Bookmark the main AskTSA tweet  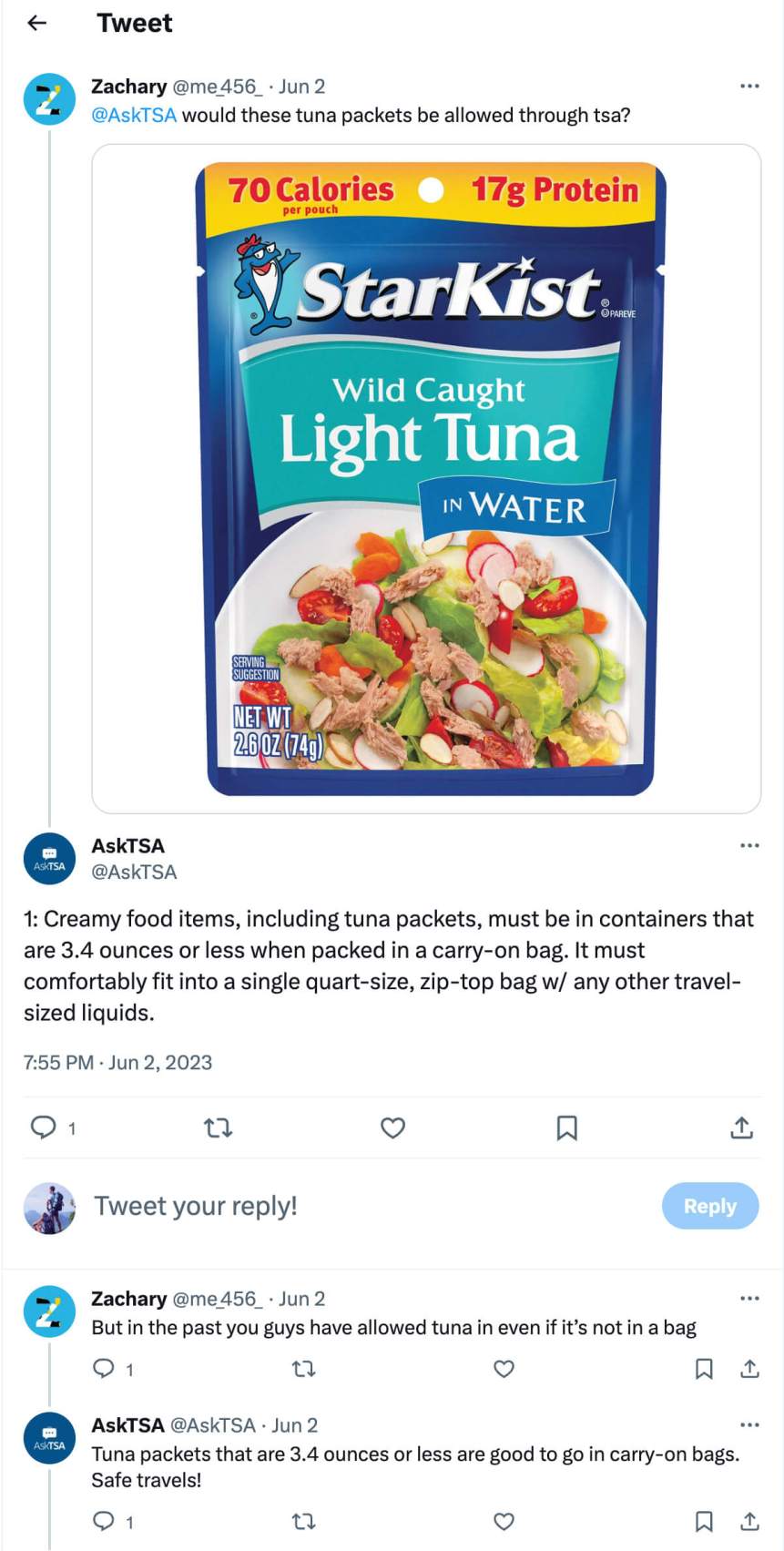point(566,1128)
